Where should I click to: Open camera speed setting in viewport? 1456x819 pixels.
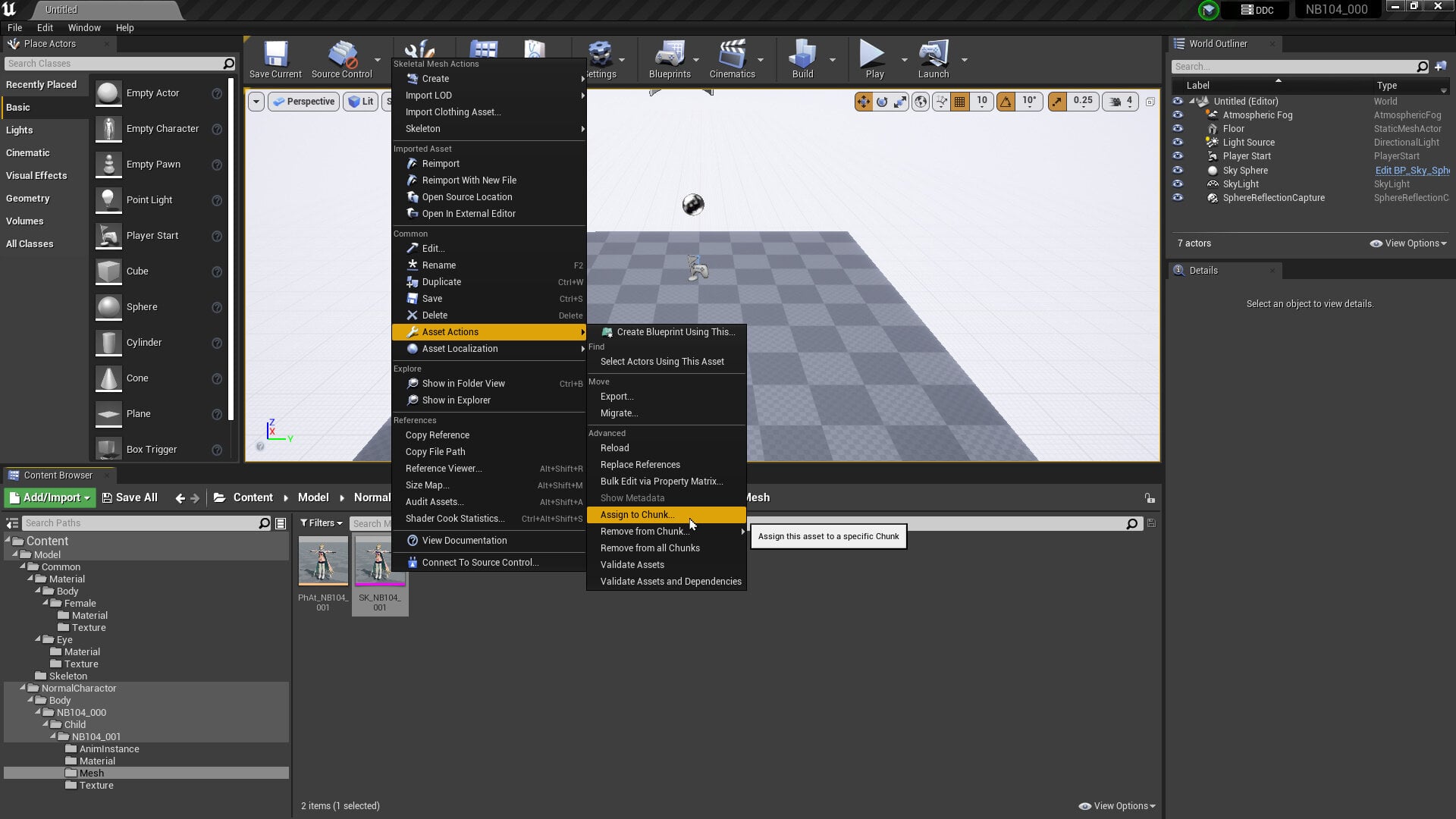point(1121,102)
